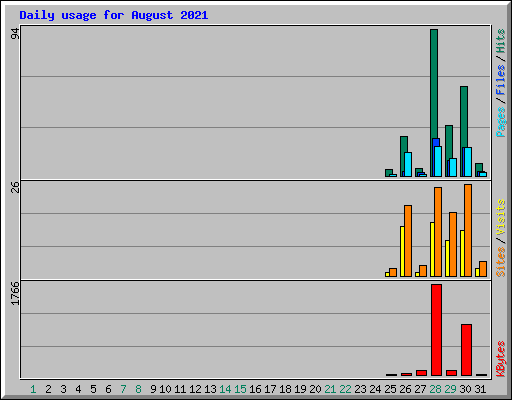The image size is (512, 400).
Task: Click day label 1 on the x-axis
Action: pyautogui.click(x=33, y=389)
